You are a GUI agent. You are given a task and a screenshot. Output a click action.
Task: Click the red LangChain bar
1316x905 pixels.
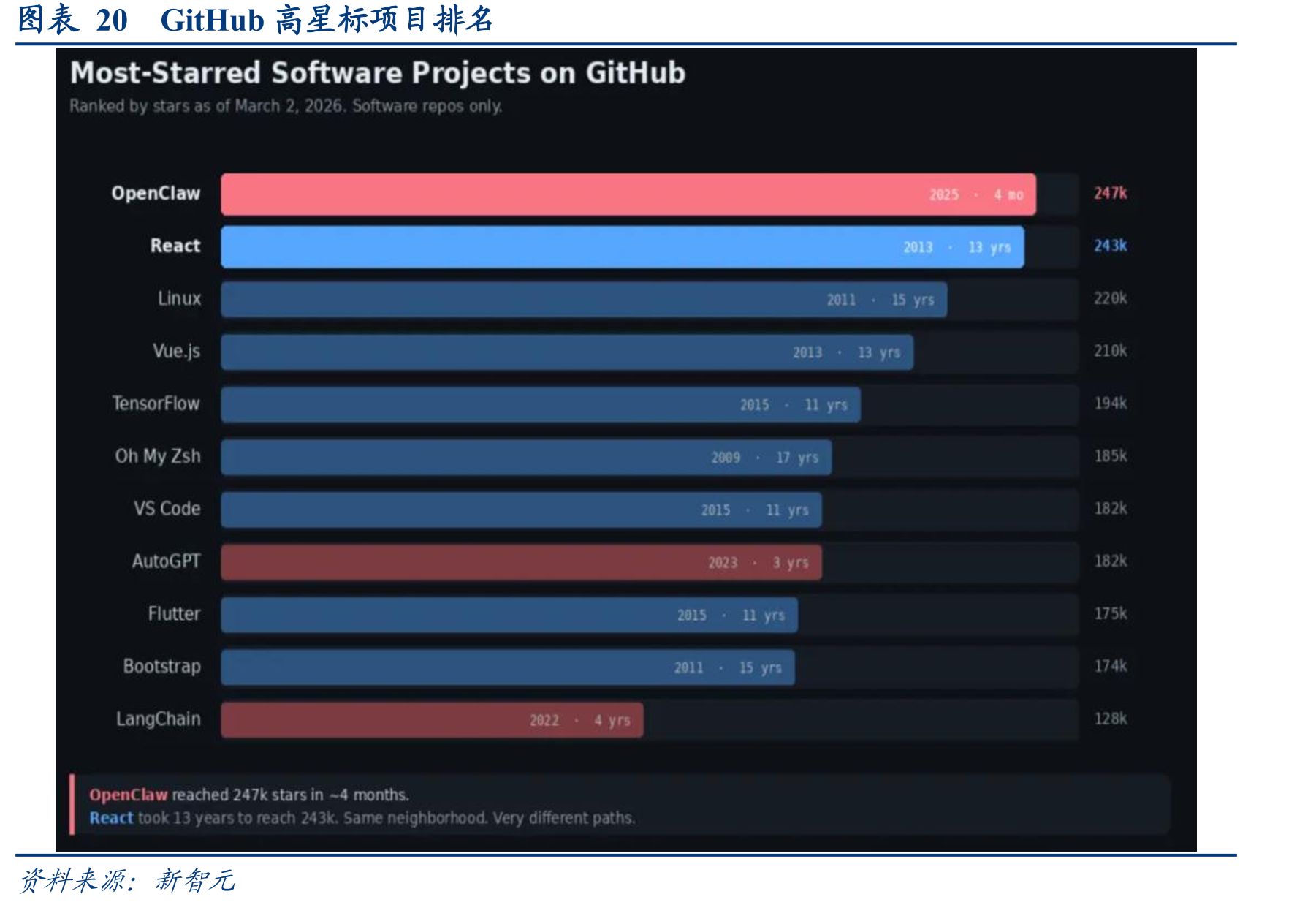(x=432, y=720)
